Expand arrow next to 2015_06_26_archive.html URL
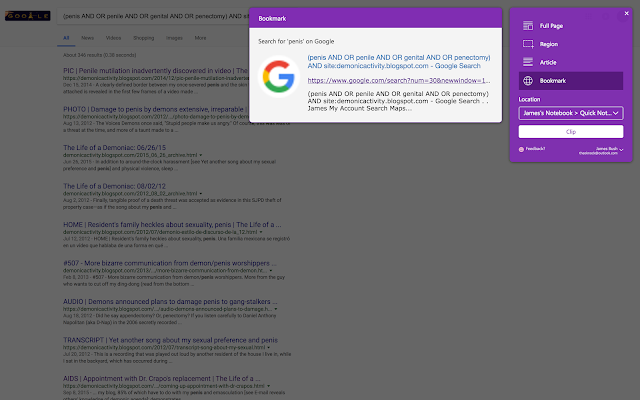Viewport: 640px width, 400px height. (201, 155)
